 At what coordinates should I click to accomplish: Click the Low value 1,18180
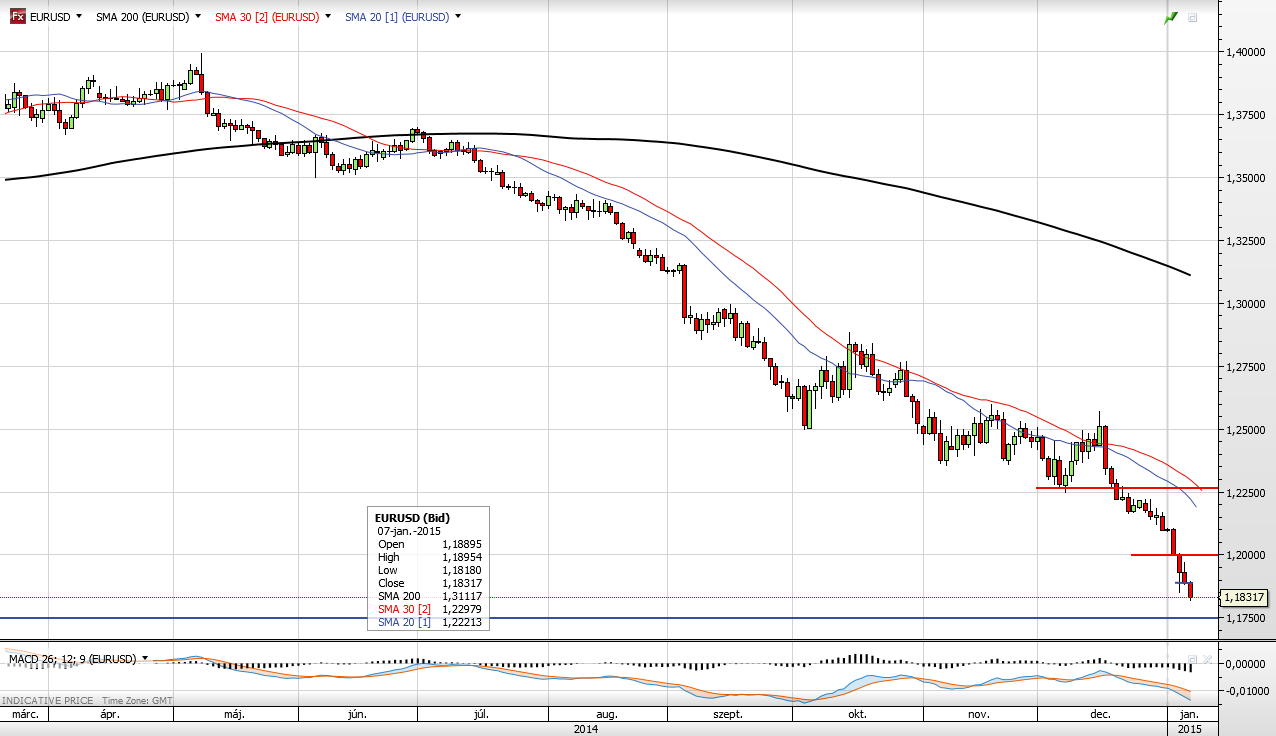(x=461, y=570)
